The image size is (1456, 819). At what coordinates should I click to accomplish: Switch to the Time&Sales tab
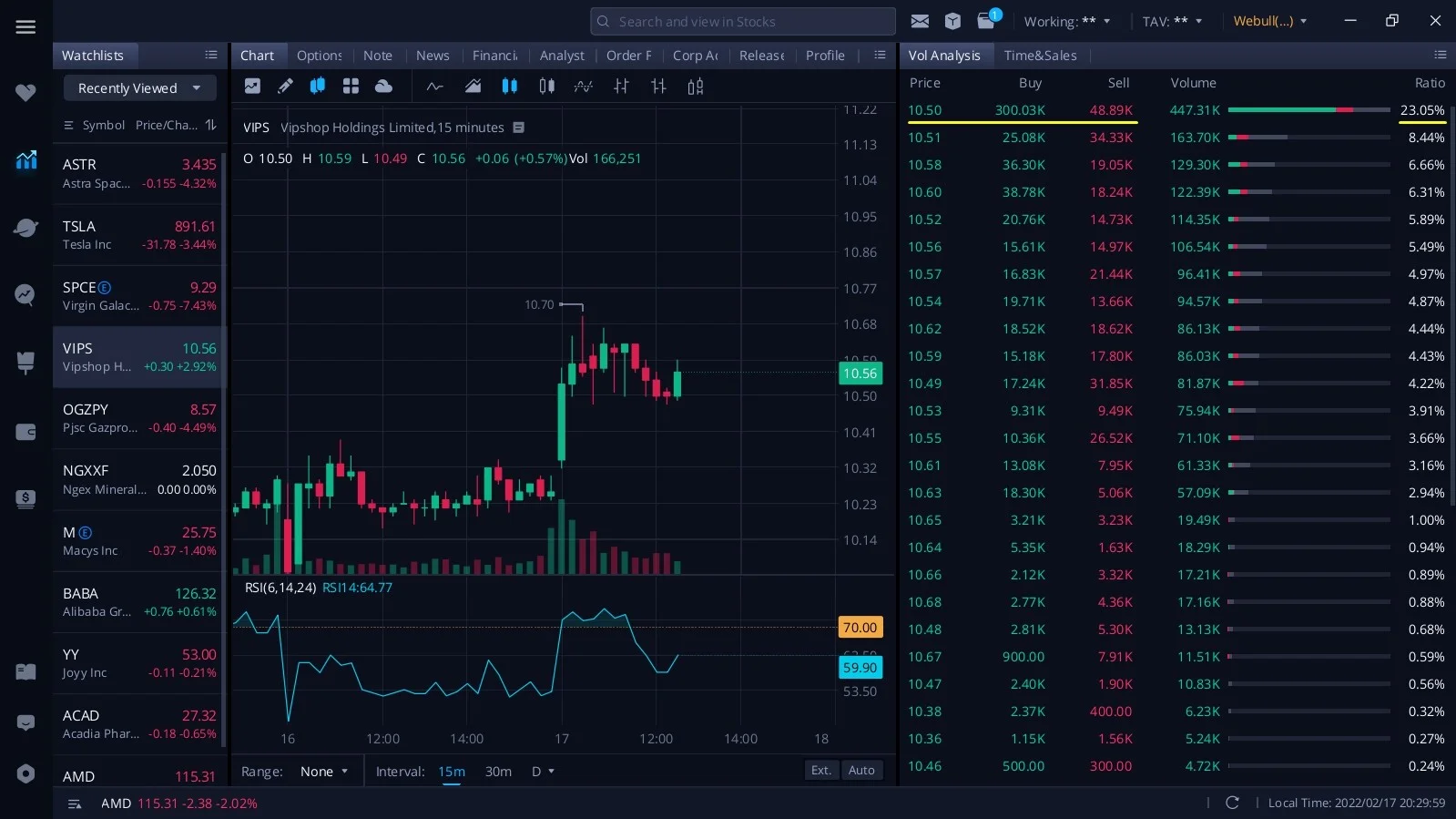(1040, 56)
